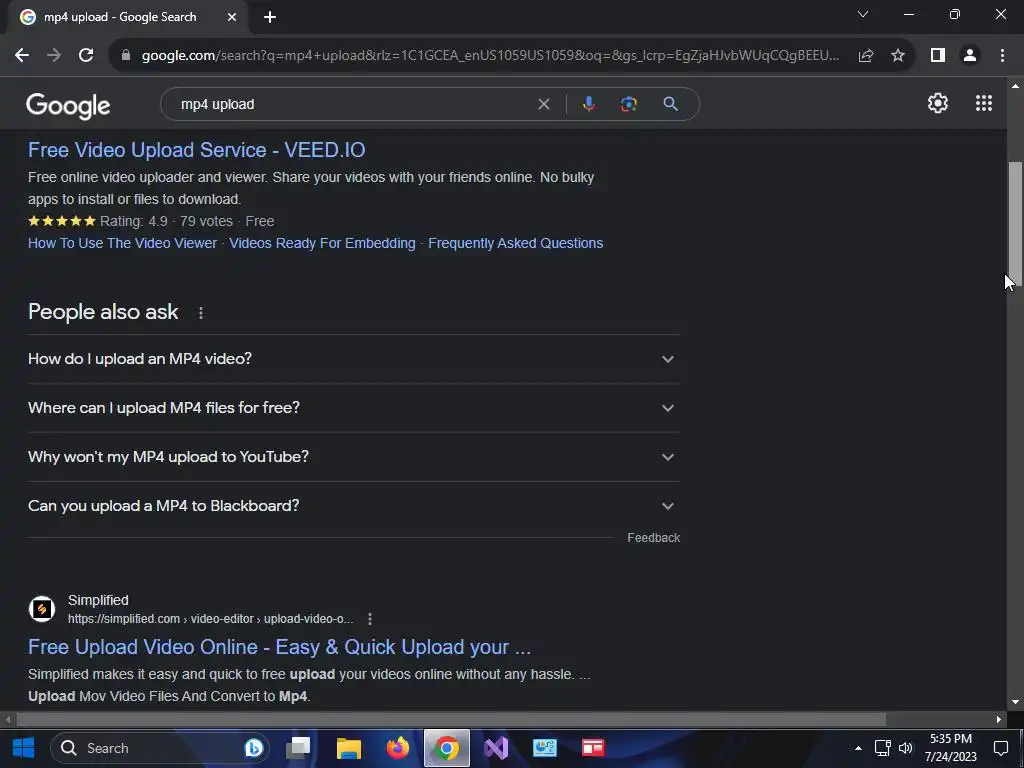Image resolution: width=1024 pixels, height=768 pixels.
Task: Click the scroll down arrow
Action: 1015,703
